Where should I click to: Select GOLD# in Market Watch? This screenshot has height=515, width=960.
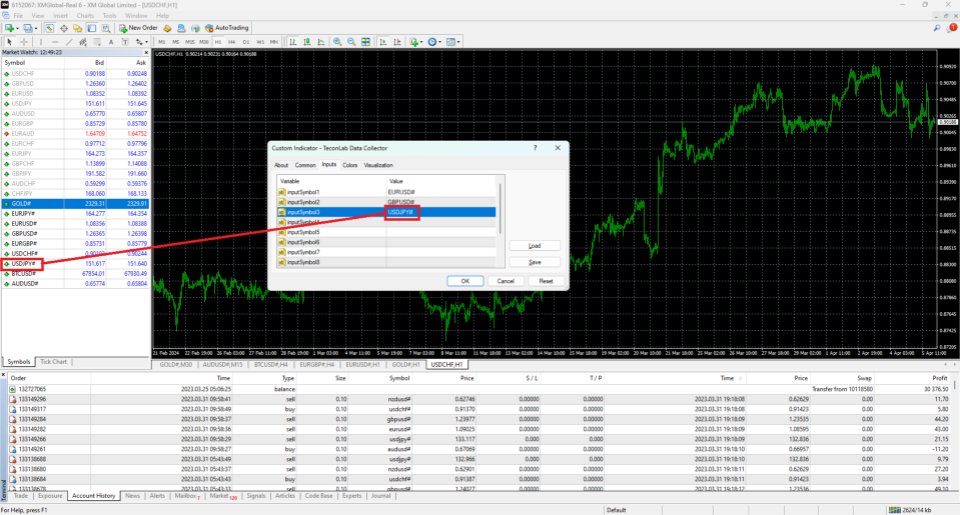tap(75, 203)
